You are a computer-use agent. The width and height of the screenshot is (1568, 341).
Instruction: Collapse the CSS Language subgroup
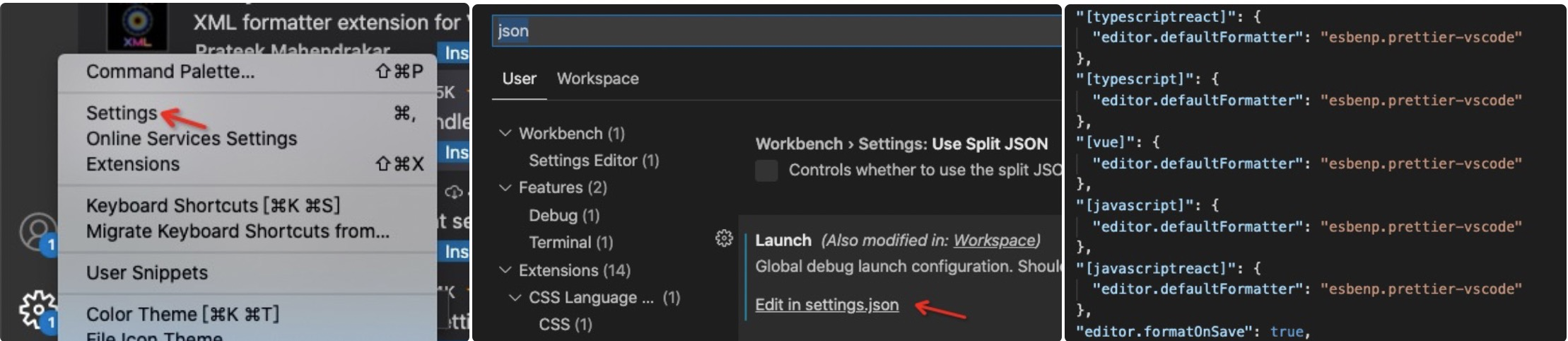515,298
